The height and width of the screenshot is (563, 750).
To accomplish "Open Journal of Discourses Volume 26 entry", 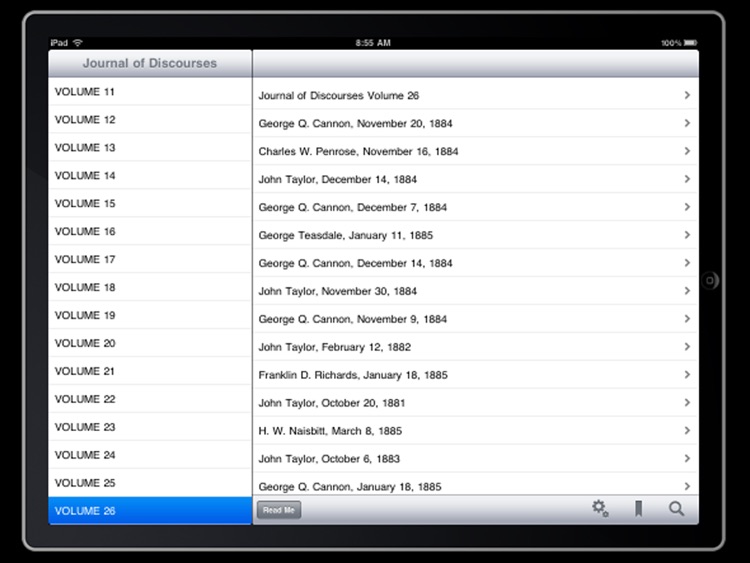I will pos(475,95).
